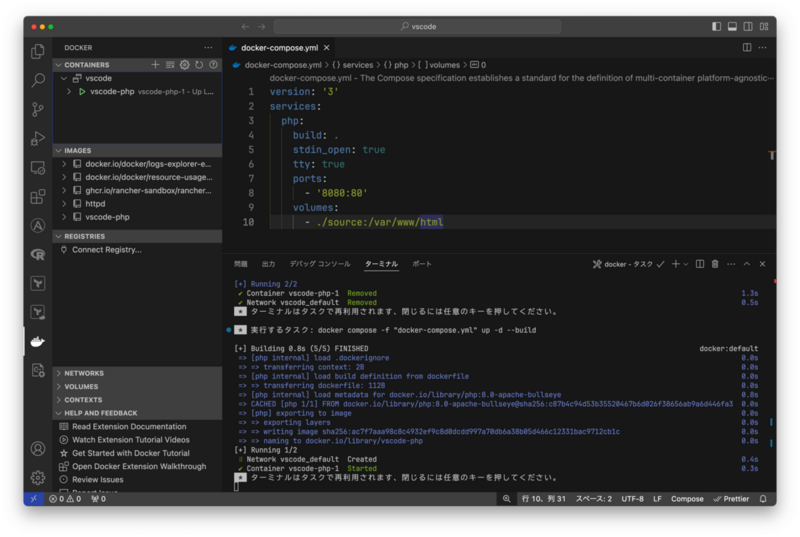Click the vscode search command center
Screen dimensions: 800x537
coord(417,27)
